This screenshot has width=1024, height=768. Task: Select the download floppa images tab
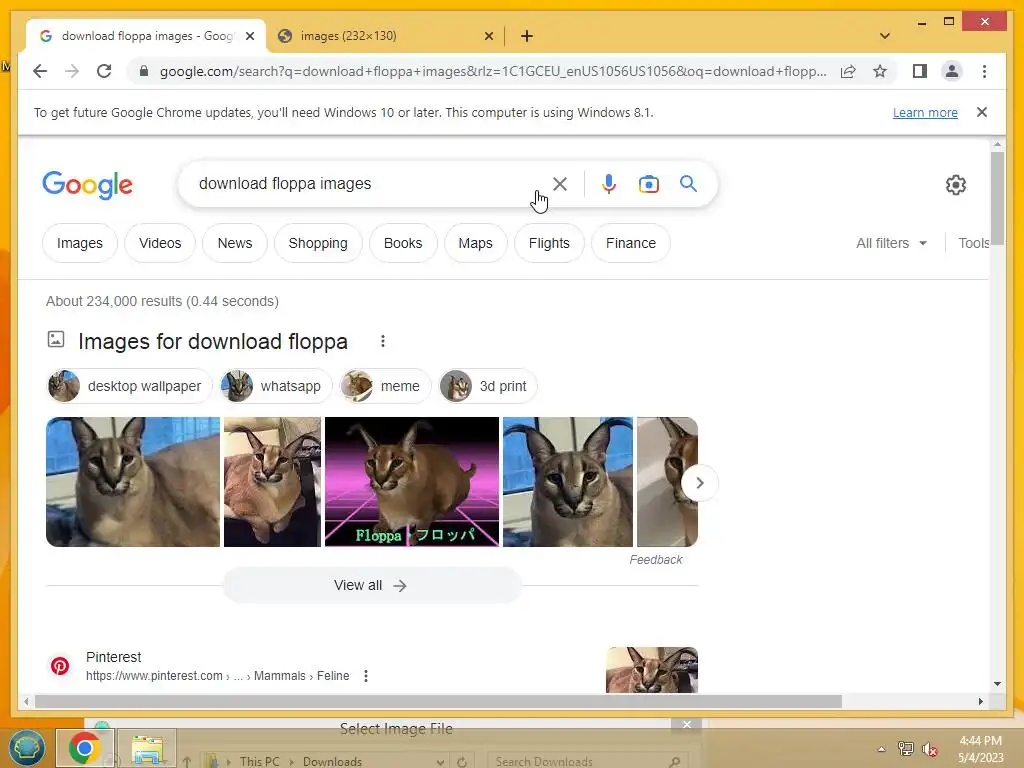coord(145,36)
